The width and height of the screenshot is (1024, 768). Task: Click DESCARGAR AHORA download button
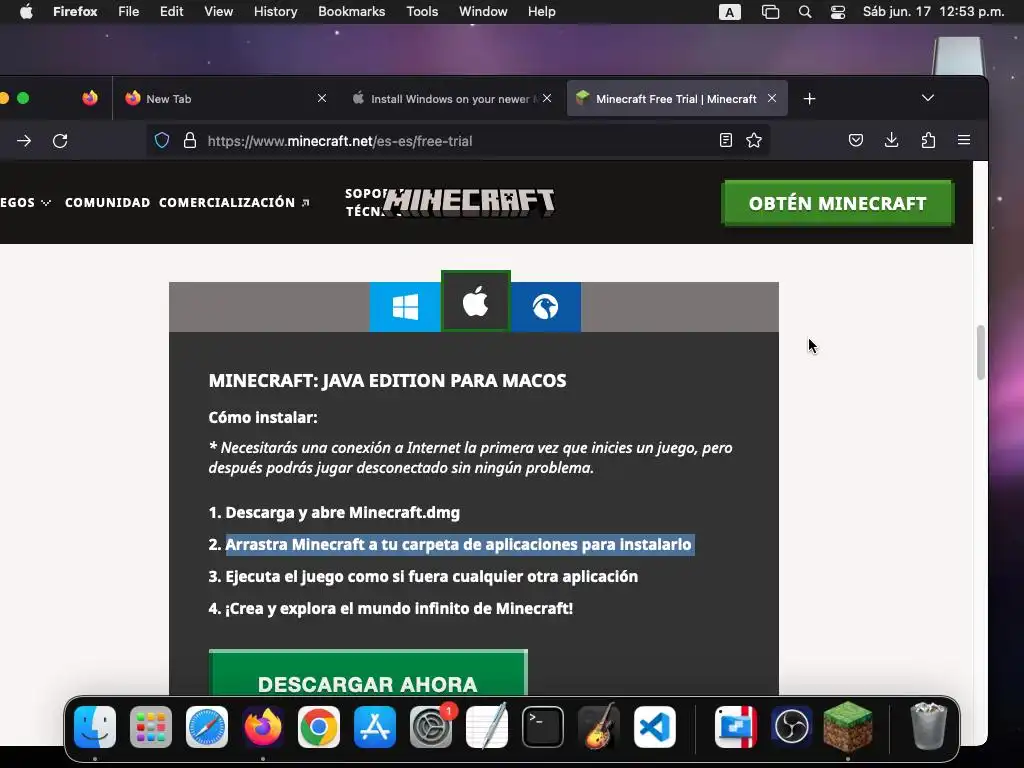point(368,673)
